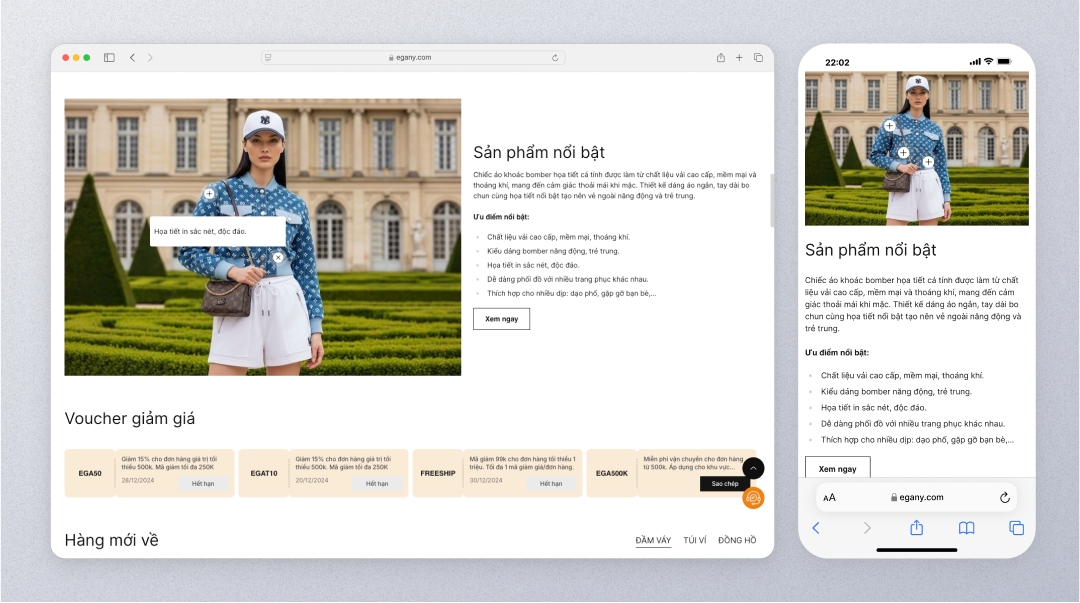Tap the mobile Safari share icon
The height and width of the screenshot is (603, 1080).
[x=916, y=528]
